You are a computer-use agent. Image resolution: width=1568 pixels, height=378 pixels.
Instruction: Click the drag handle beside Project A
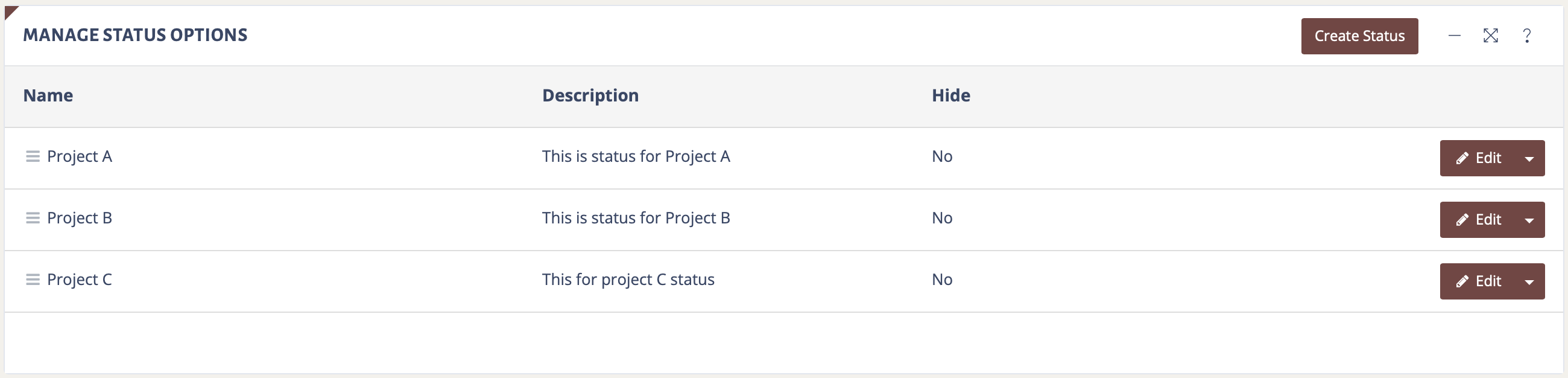[x=32, y=156]
